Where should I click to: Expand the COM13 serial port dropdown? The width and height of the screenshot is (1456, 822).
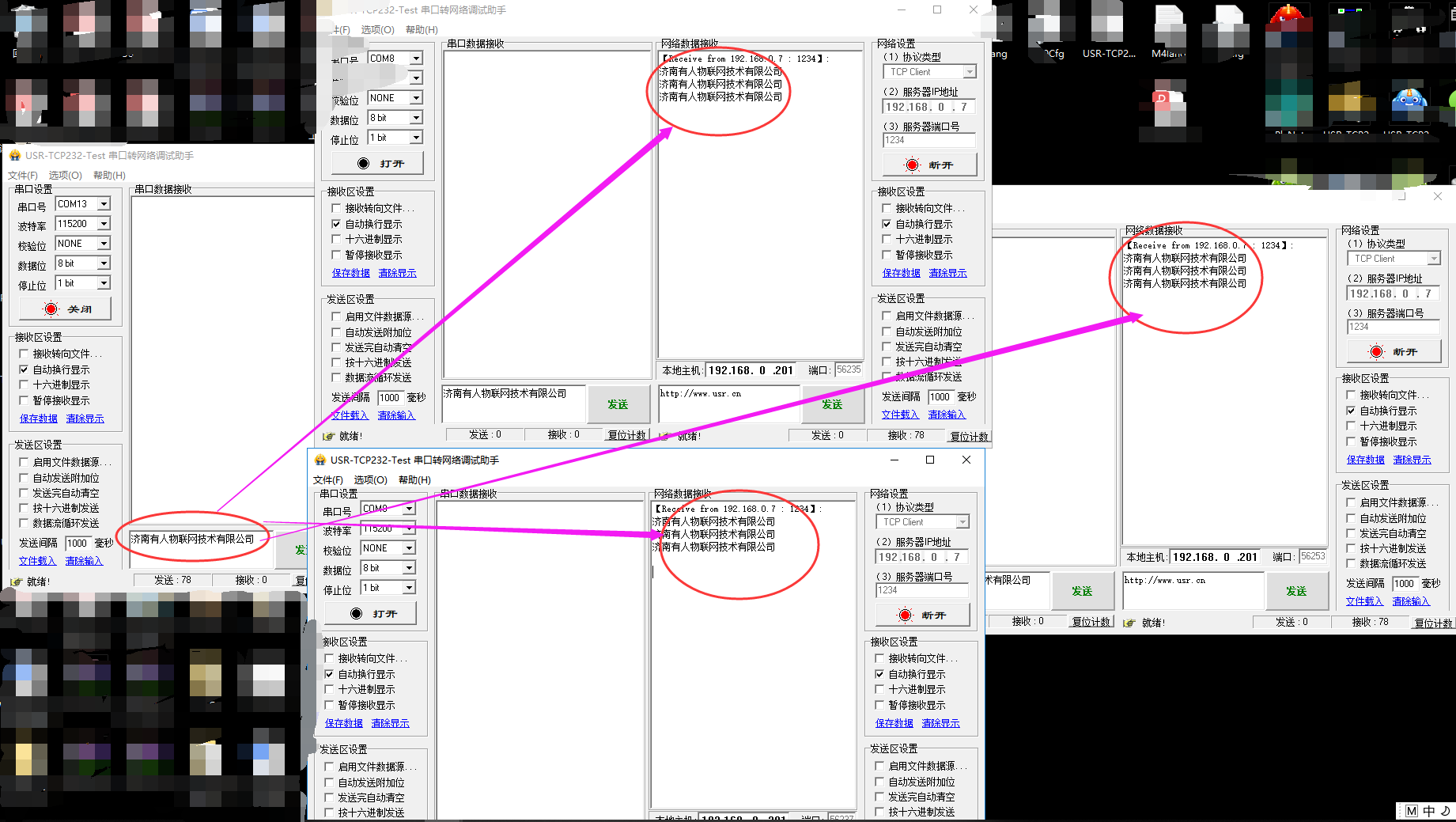point(104,204)
